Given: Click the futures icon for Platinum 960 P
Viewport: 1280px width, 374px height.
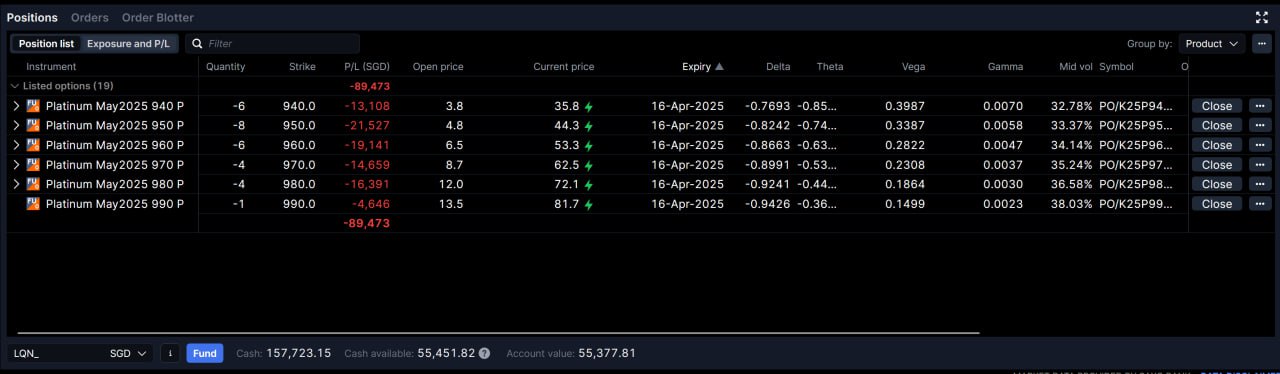Looking at the screenshot, I should [x=33, y=145].
